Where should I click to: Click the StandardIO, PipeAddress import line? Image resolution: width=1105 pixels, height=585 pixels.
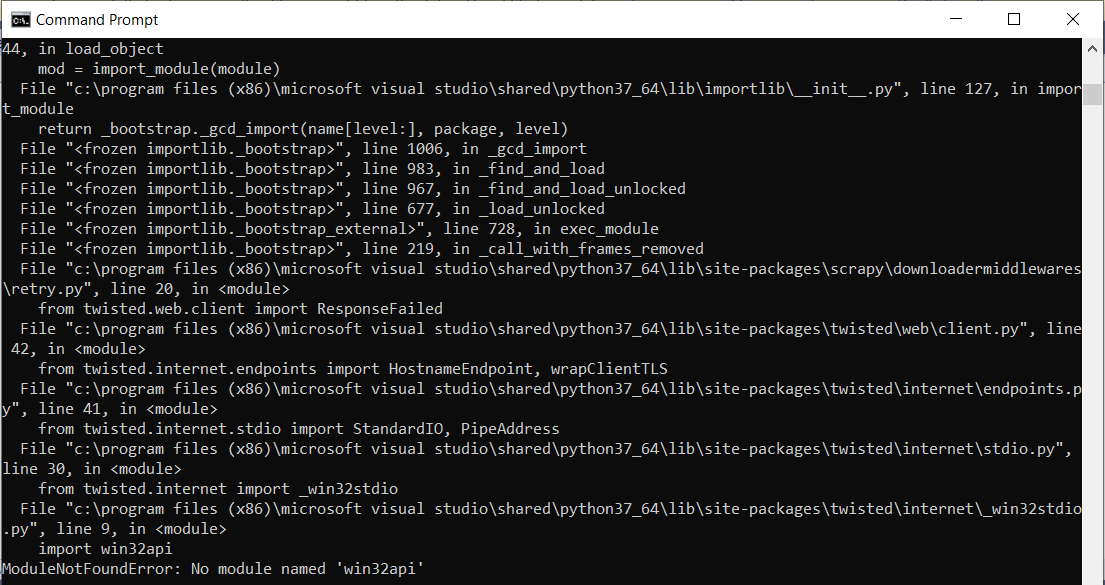click(299, 429)
